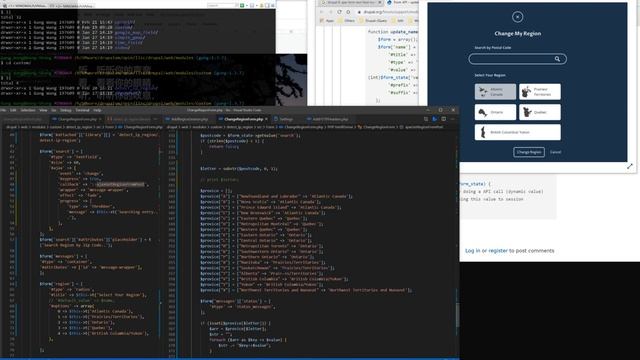The width and height of the screenshot is (640, 360).
Task: Open the File menu in VS Code
Action: click(3, 110)
